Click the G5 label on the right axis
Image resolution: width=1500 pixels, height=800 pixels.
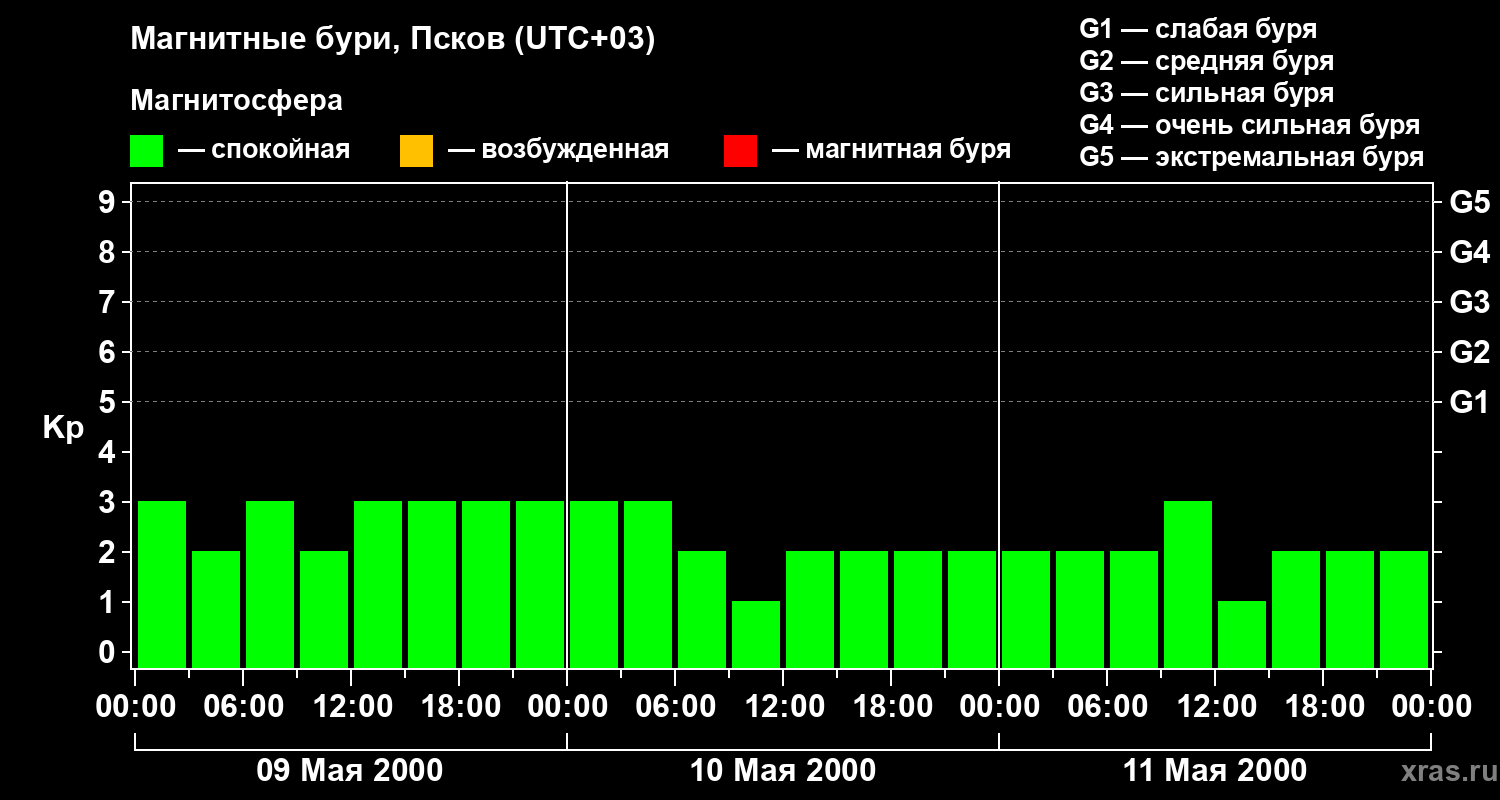[x=1469, y=202]
